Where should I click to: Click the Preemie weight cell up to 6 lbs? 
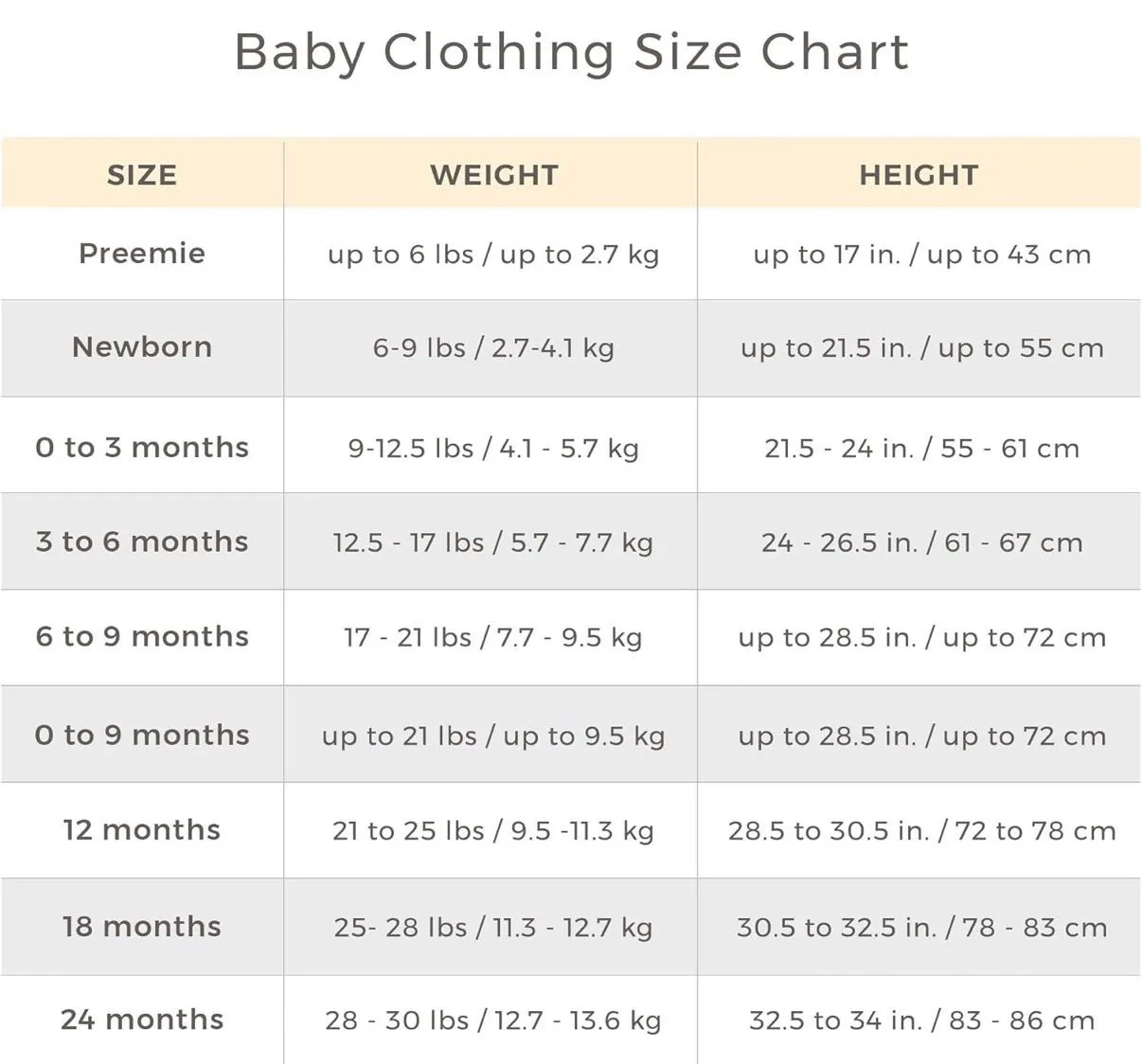[x=493, y=255]
